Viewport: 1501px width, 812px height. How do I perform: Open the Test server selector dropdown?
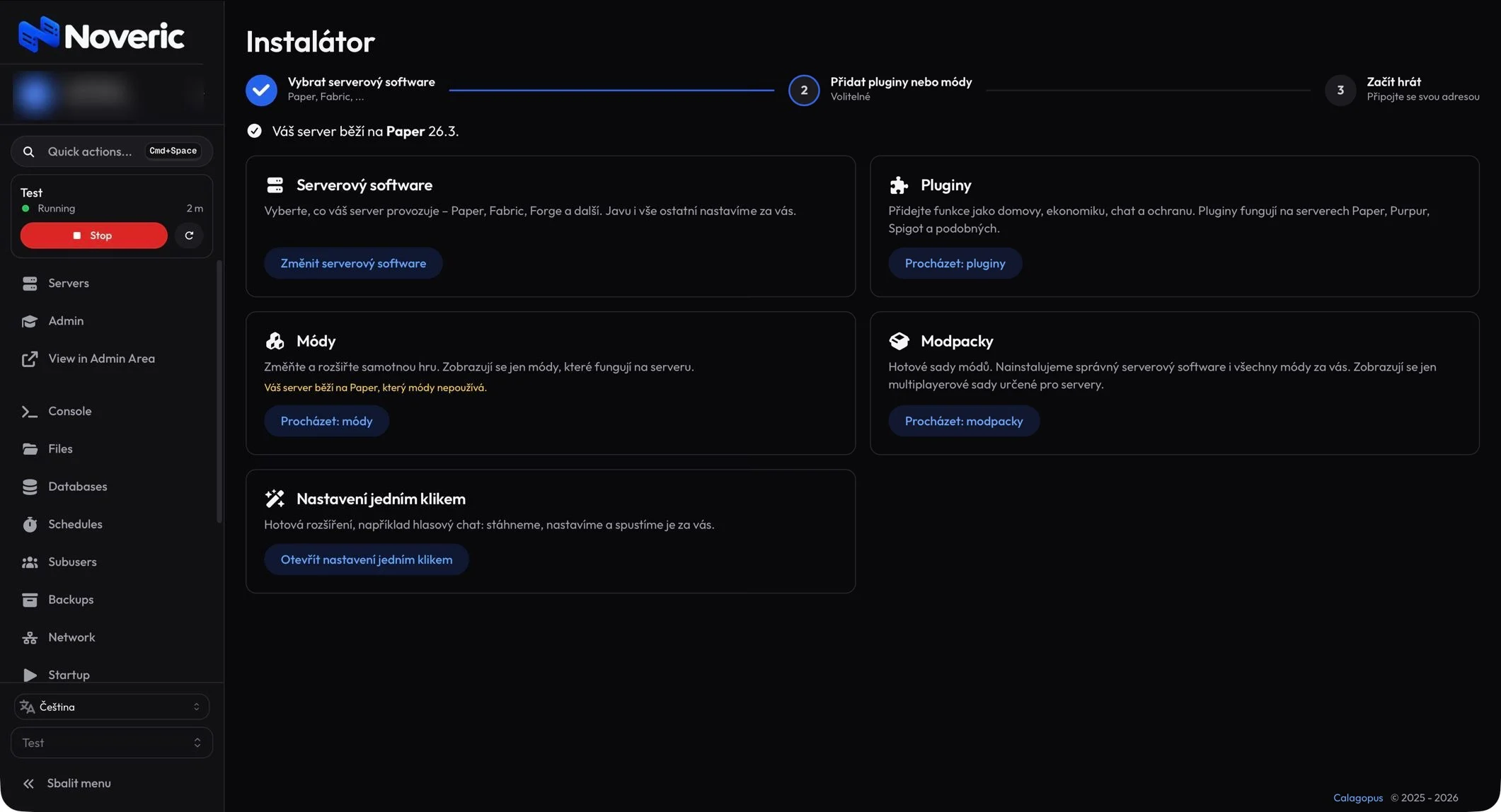[x=112, y=743]
